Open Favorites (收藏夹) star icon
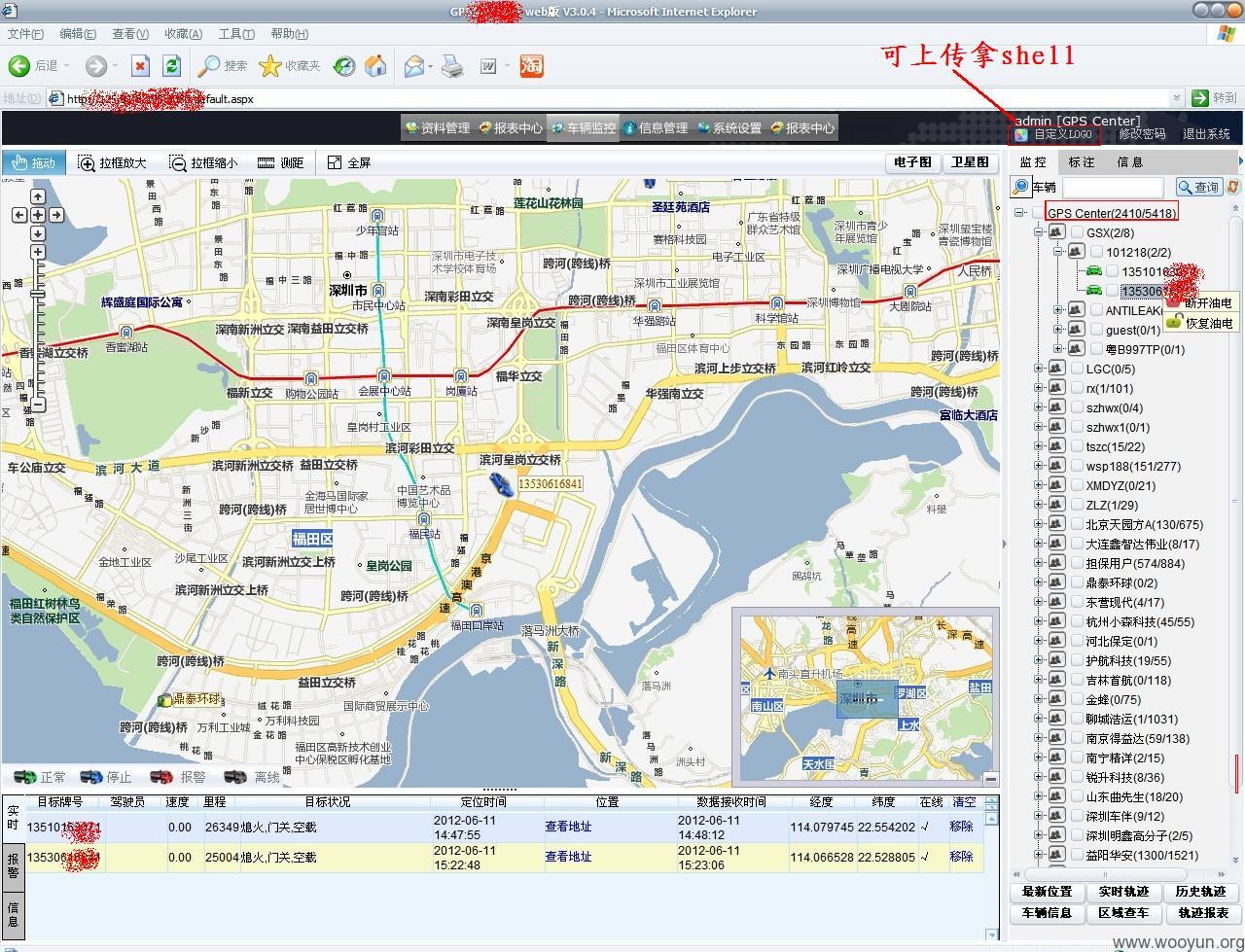The image size is (1245, 952). pyautogui.click(x=270, y=66)
